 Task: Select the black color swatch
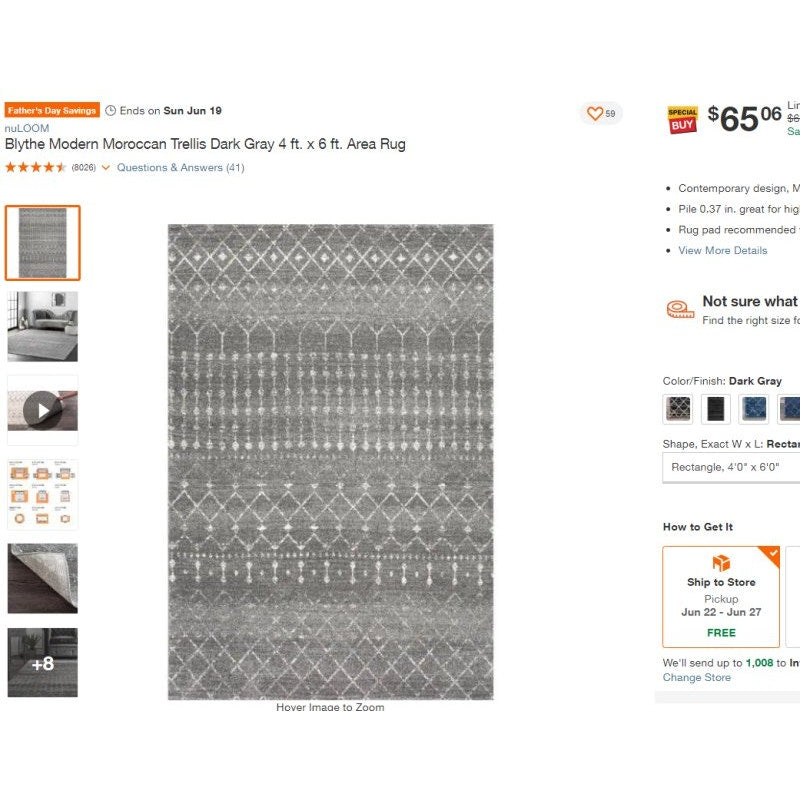[x=716, y=408]
